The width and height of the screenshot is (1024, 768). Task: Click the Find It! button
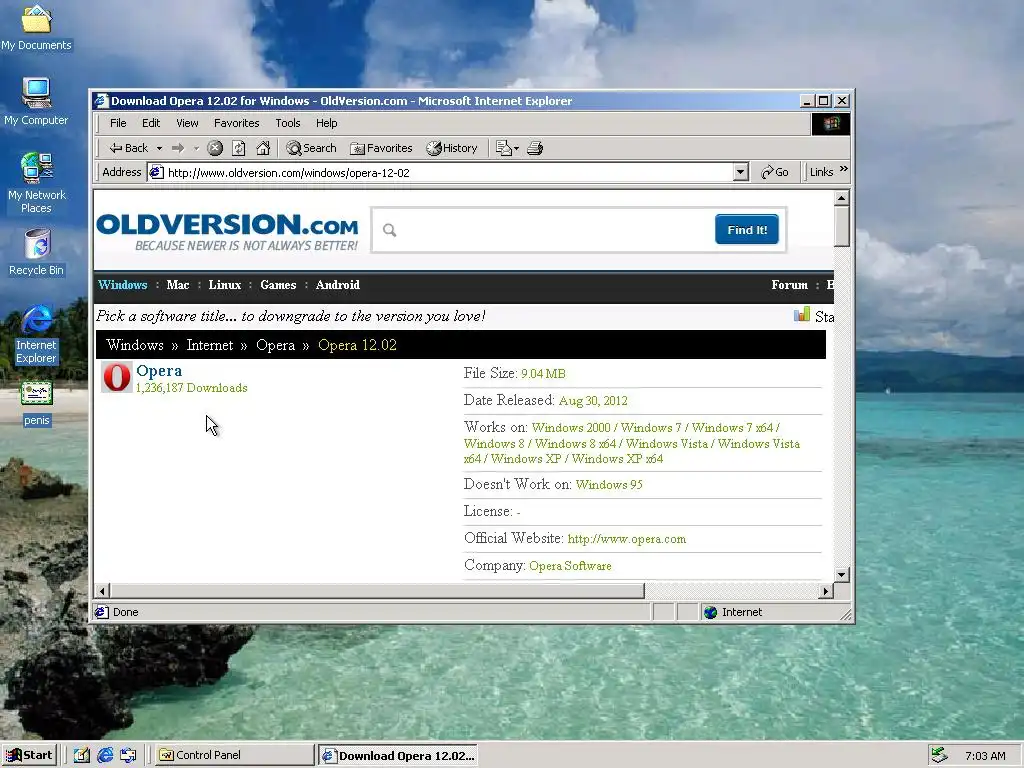click(747, 229)
